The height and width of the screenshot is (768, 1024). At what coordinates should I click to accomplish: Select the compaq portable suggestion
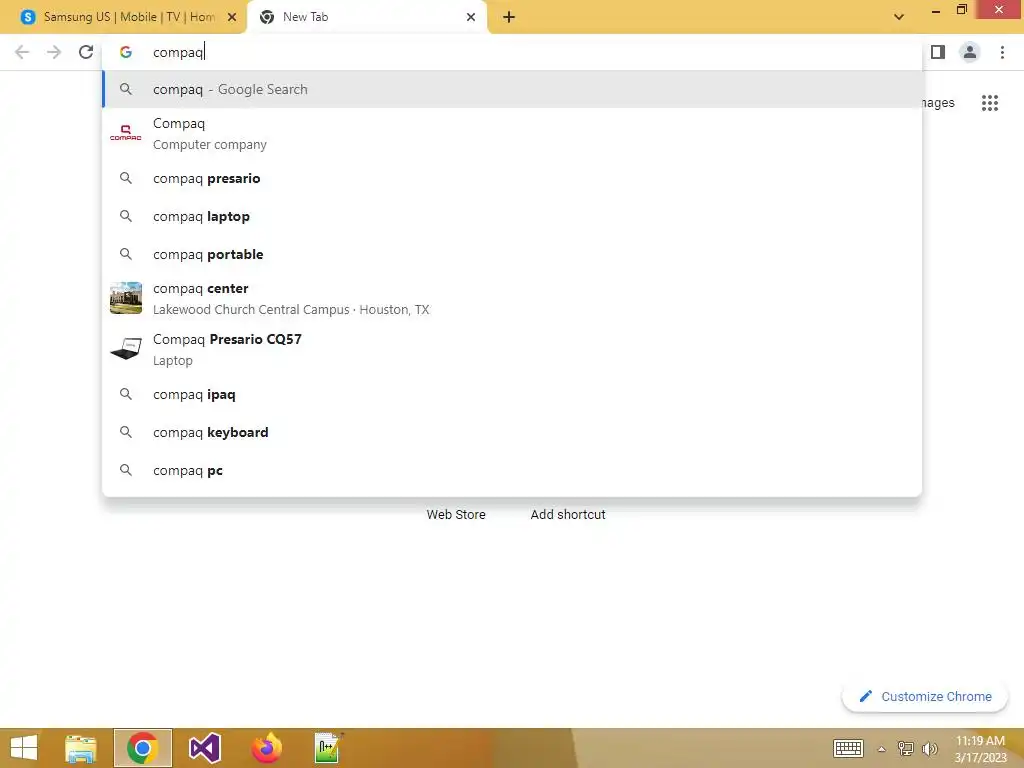512,254
